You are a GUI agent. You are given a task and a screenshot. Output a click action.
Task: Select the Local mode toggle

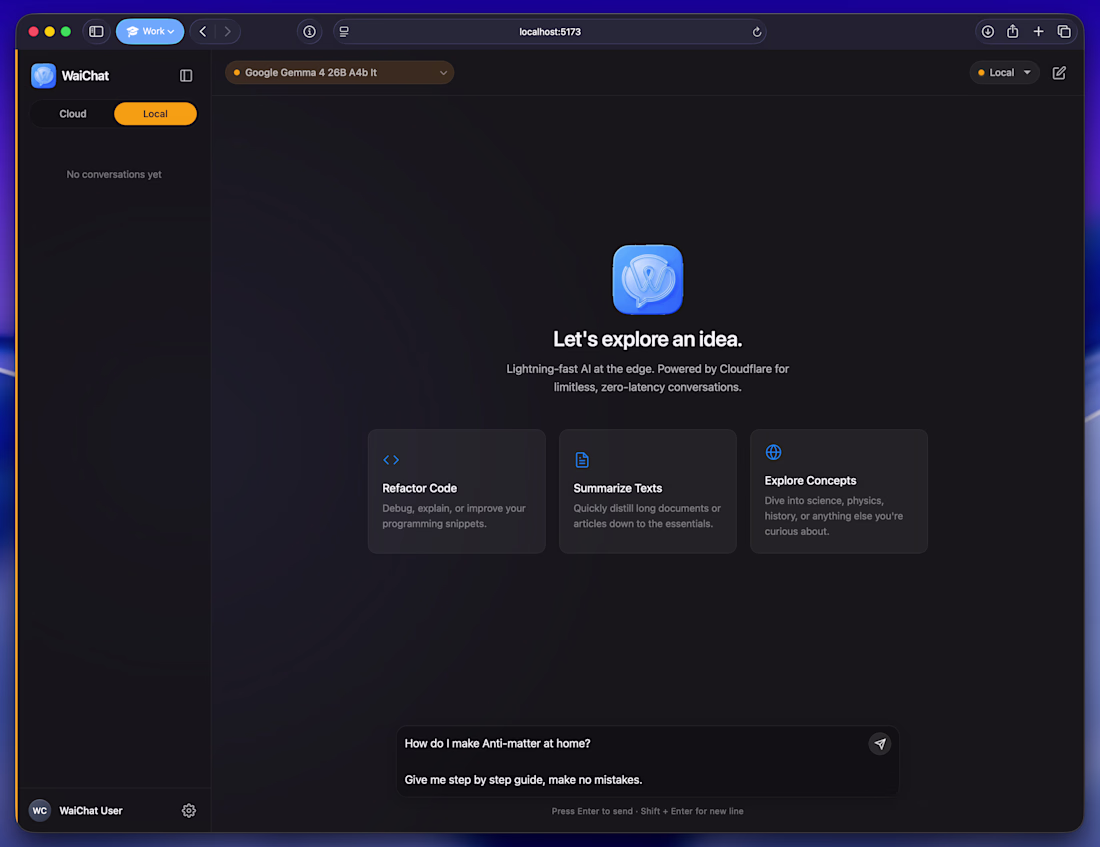tap(155, 114)
